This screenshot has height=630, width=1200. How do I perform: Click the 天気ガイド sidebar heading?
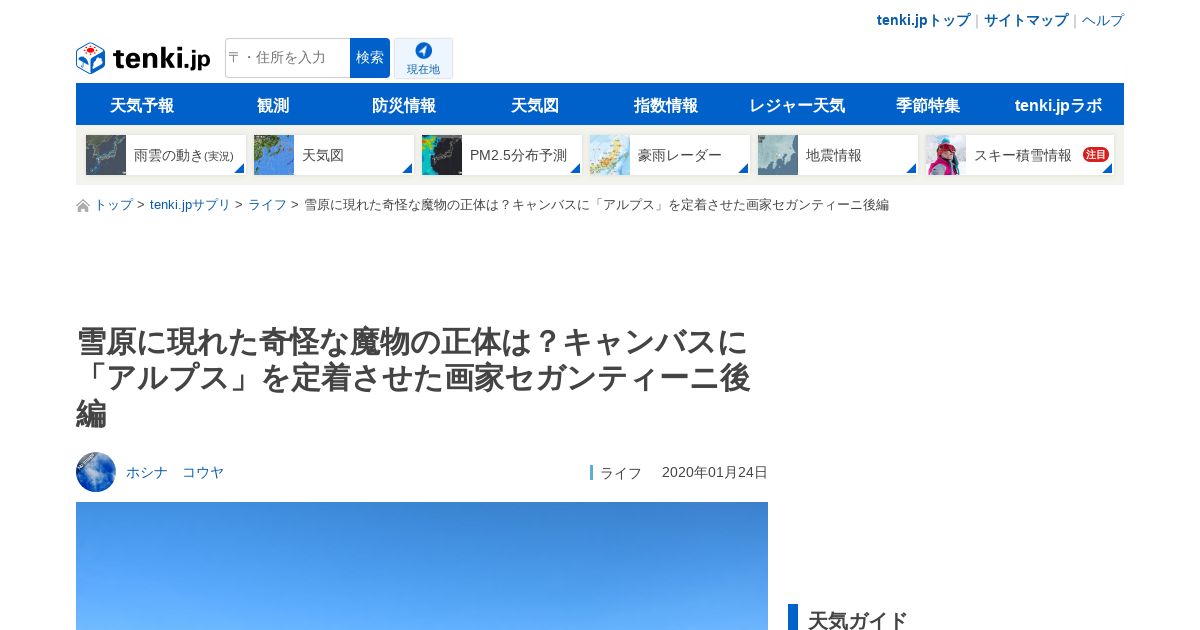(857, 620)
